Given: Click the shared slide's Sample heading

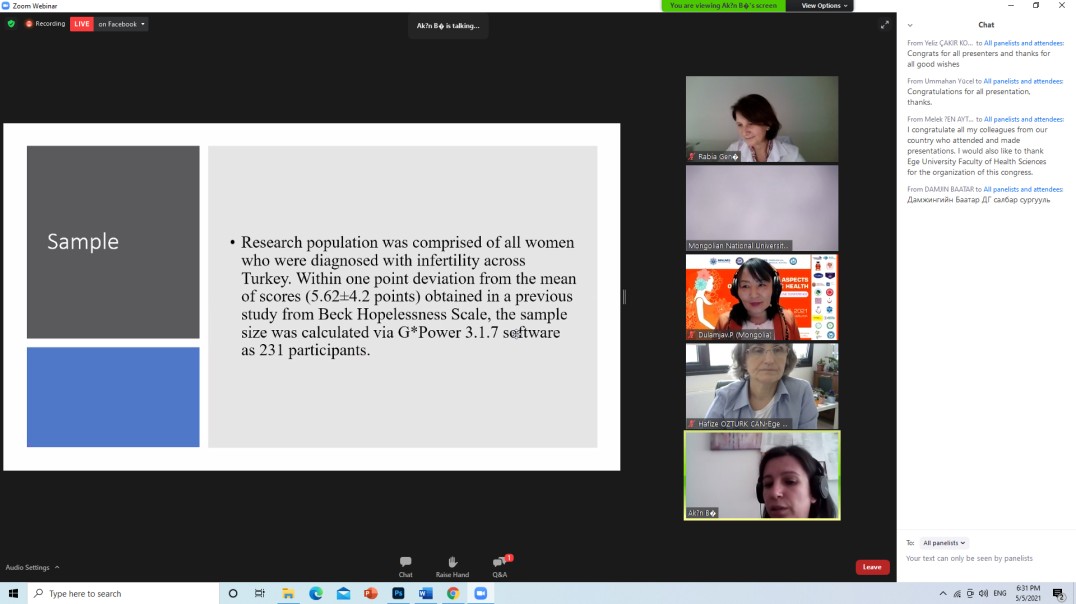Looking at the screenshot, I should (83, 242).
